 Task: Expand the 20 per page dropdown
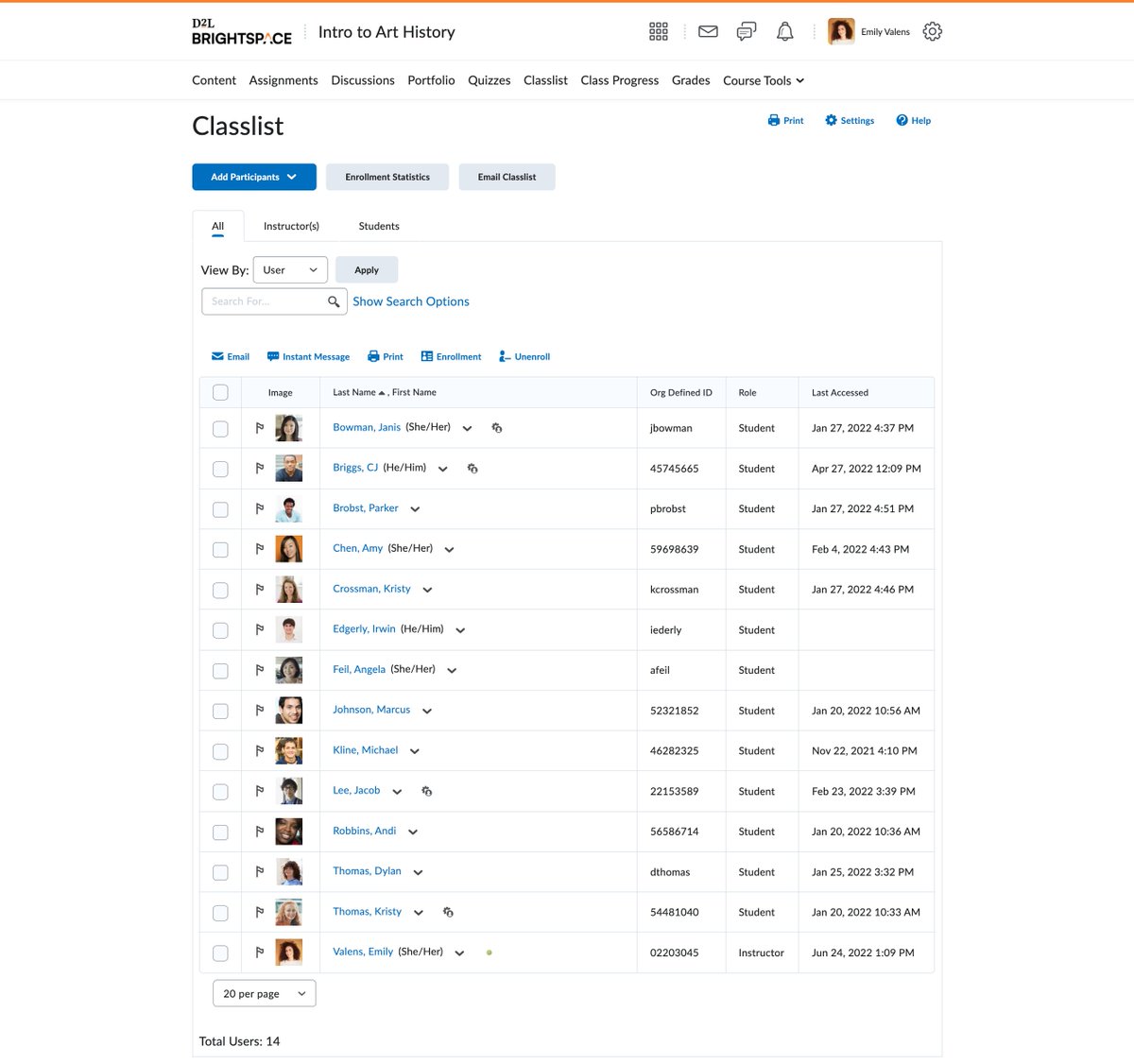coord(264,993)
